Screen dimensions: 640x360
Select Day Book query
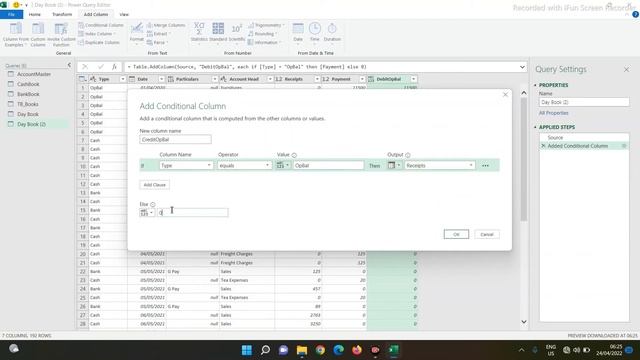pyautogui.click(x=28, y=114)
